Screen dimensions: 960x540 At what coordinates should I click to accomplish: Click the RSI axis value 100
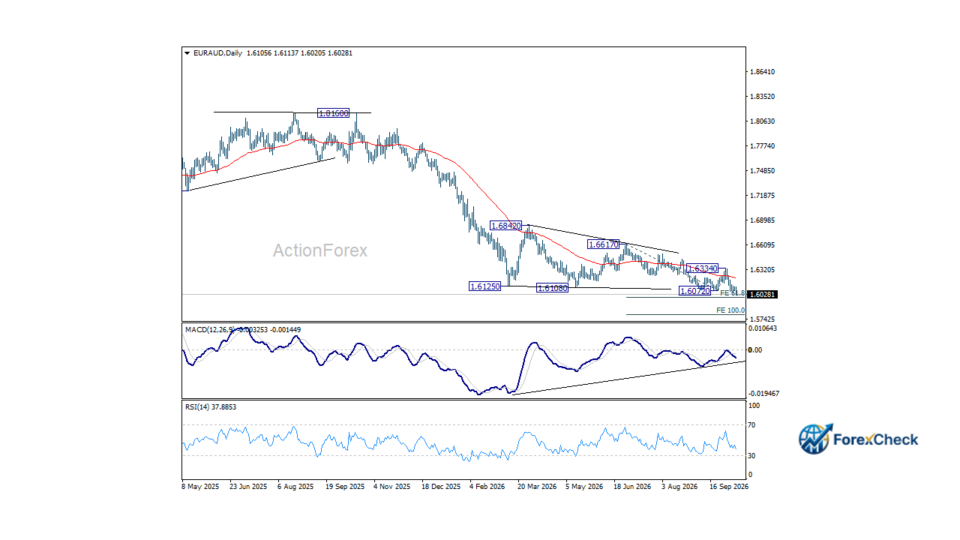pos(754,406)
